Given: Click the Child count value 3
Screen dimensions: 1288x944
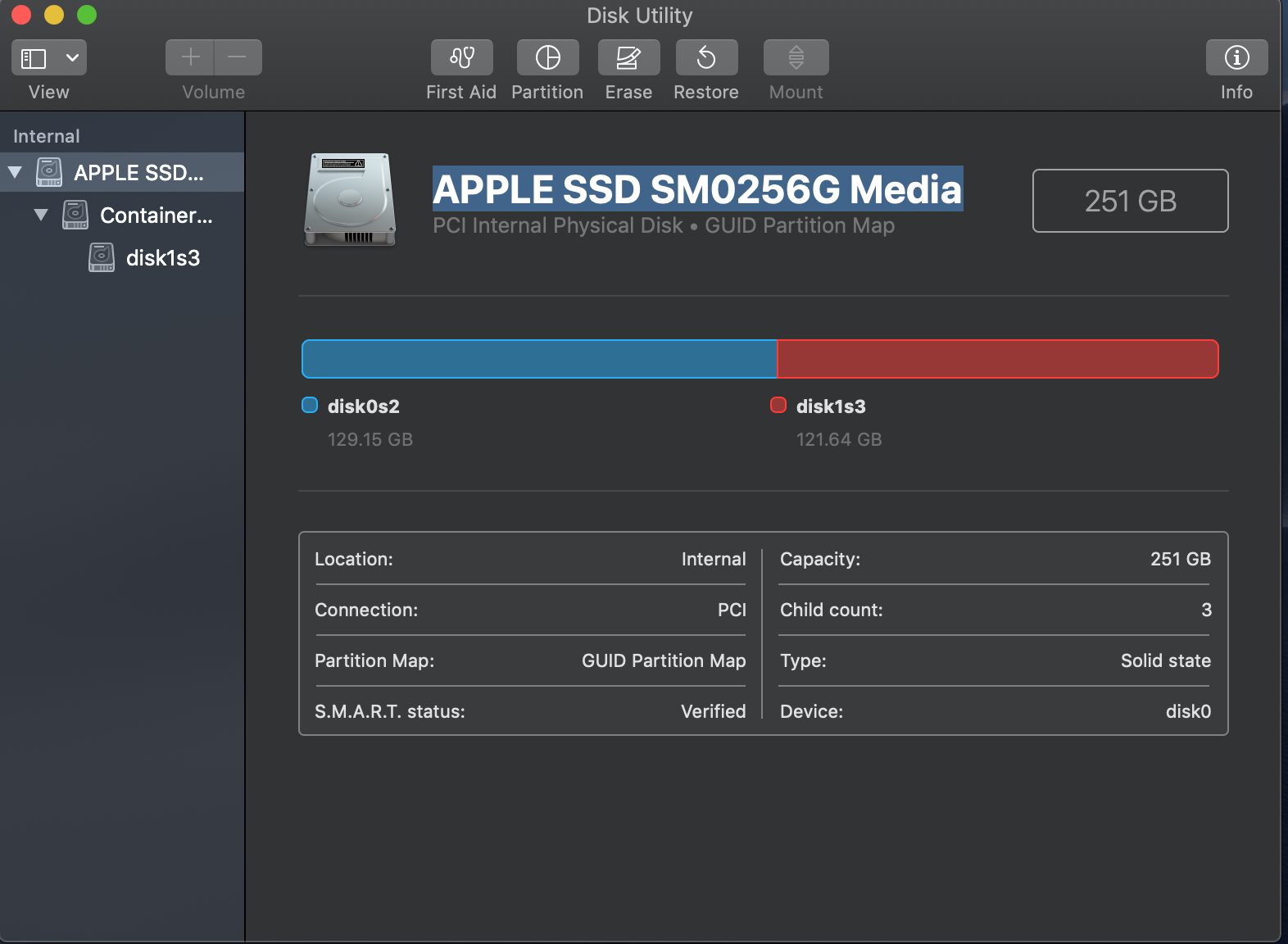Looking at the screenshot, I should (1206, 610).
